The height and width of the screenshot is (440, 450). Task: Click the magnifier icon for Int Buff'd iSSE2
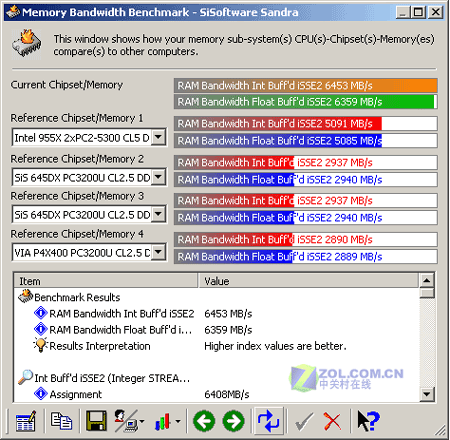point(25,377)
